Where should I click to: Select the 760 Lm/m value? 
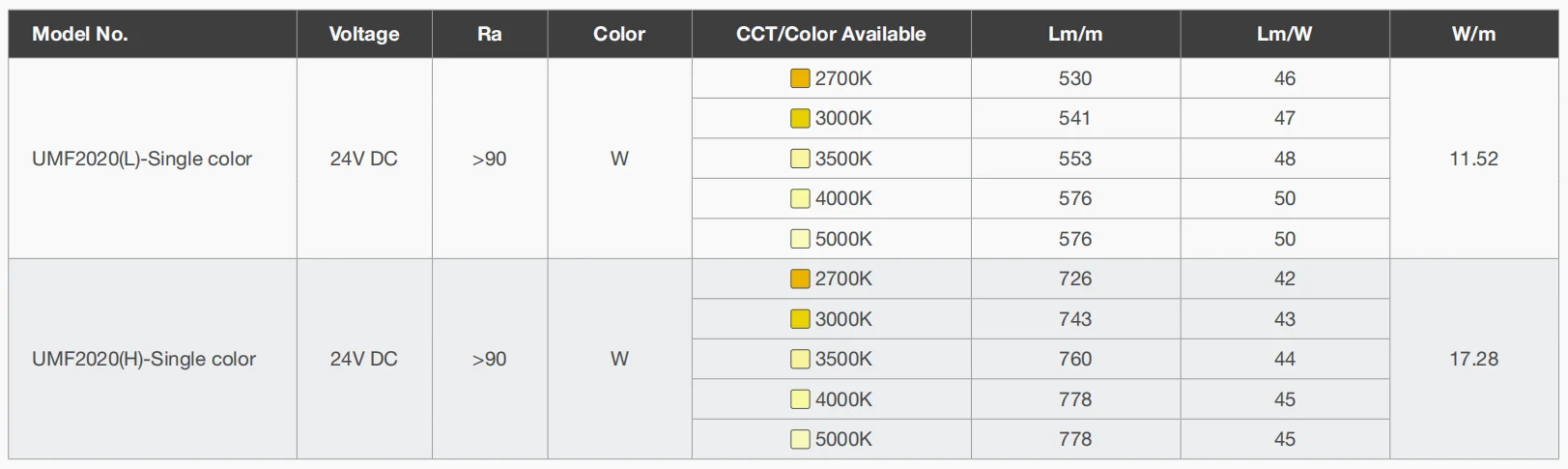pos(1075,359)
